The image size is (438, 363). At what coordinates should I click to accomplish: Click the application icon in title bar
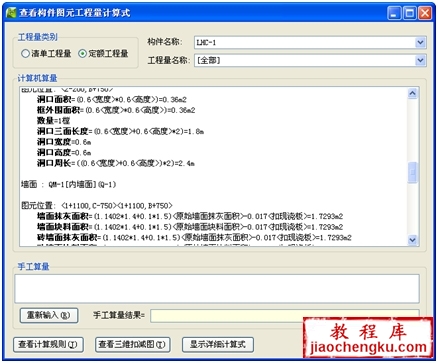pos(11,13)
